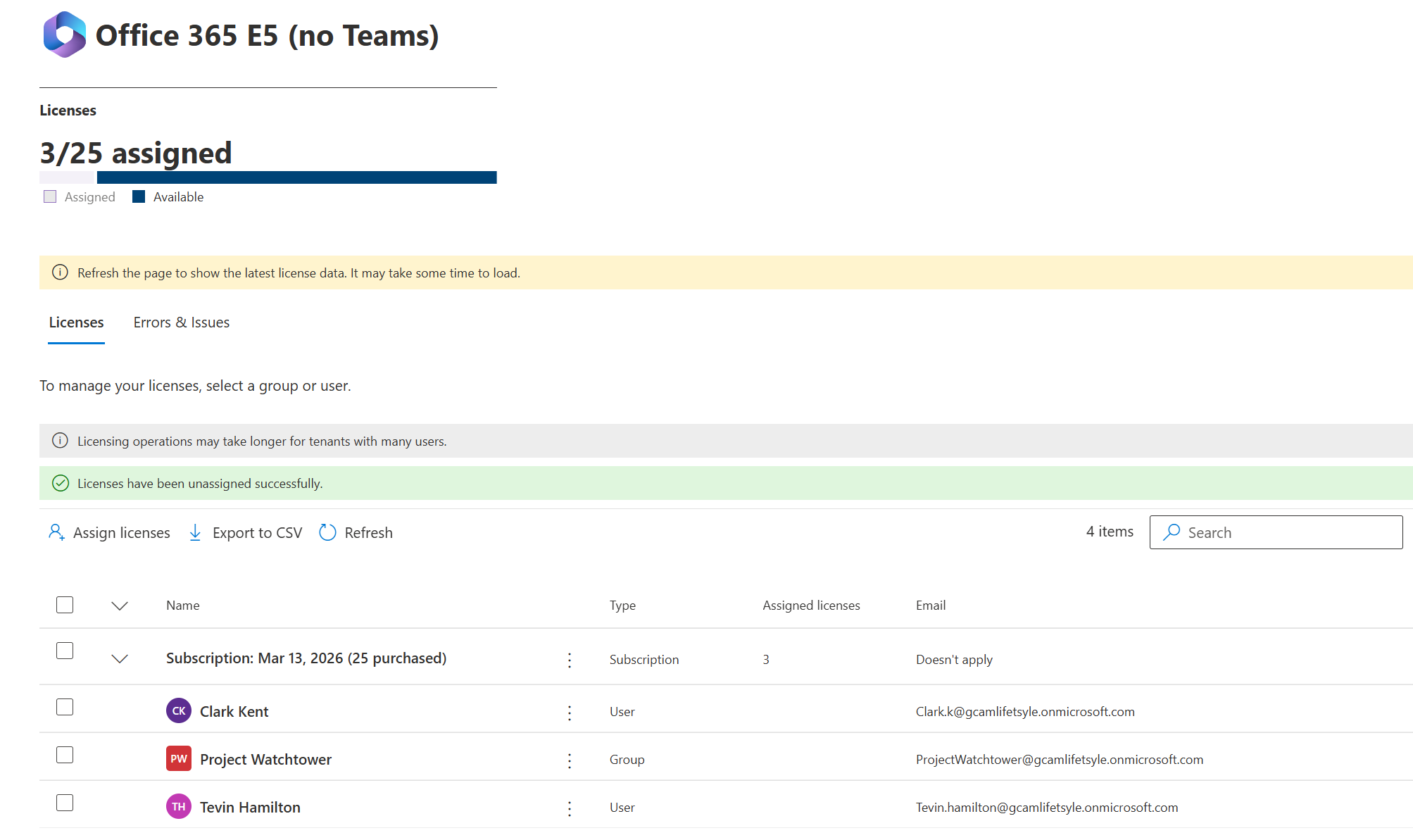Focus the Search input field
This screenshot has height=840, width=1413.
1288,532
